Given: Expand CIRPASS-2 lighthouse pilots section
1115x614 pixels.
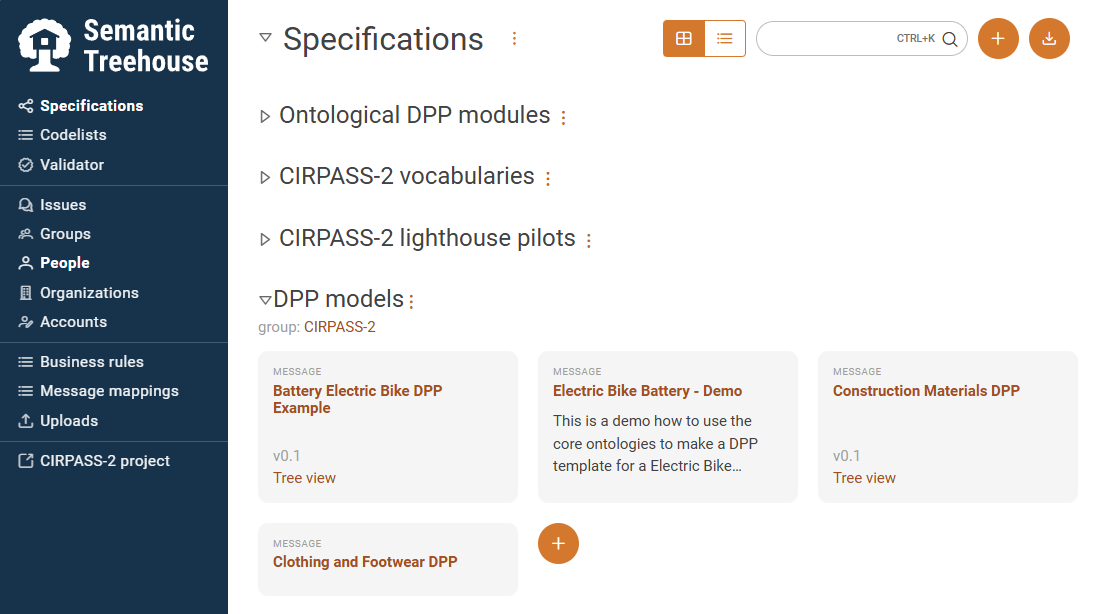Looking at the screenshot, I should click(265, 240).
